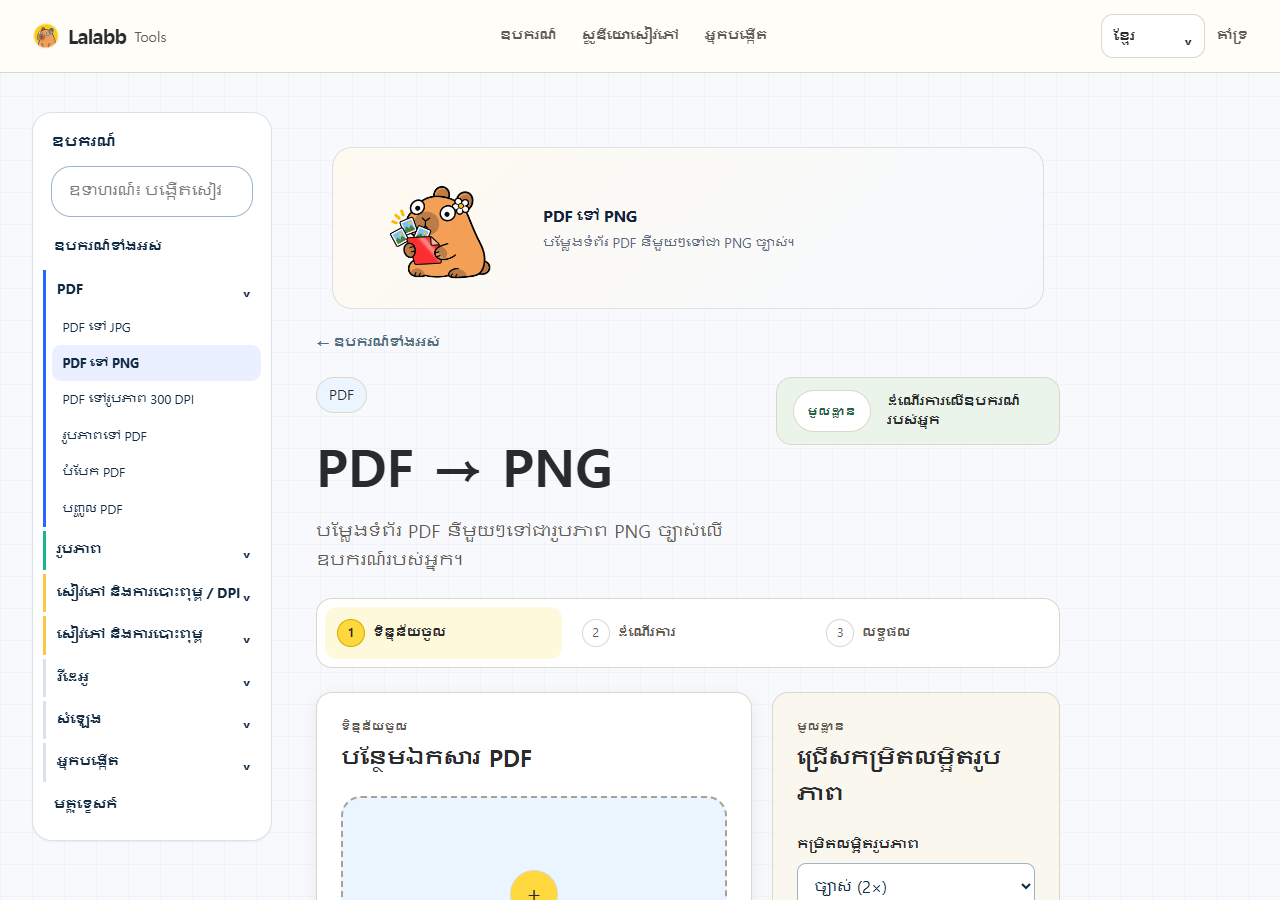Click the large "PDF → PNG" heading
Image resolution: width=1280 pixels, height=900 pixels.
465,468
